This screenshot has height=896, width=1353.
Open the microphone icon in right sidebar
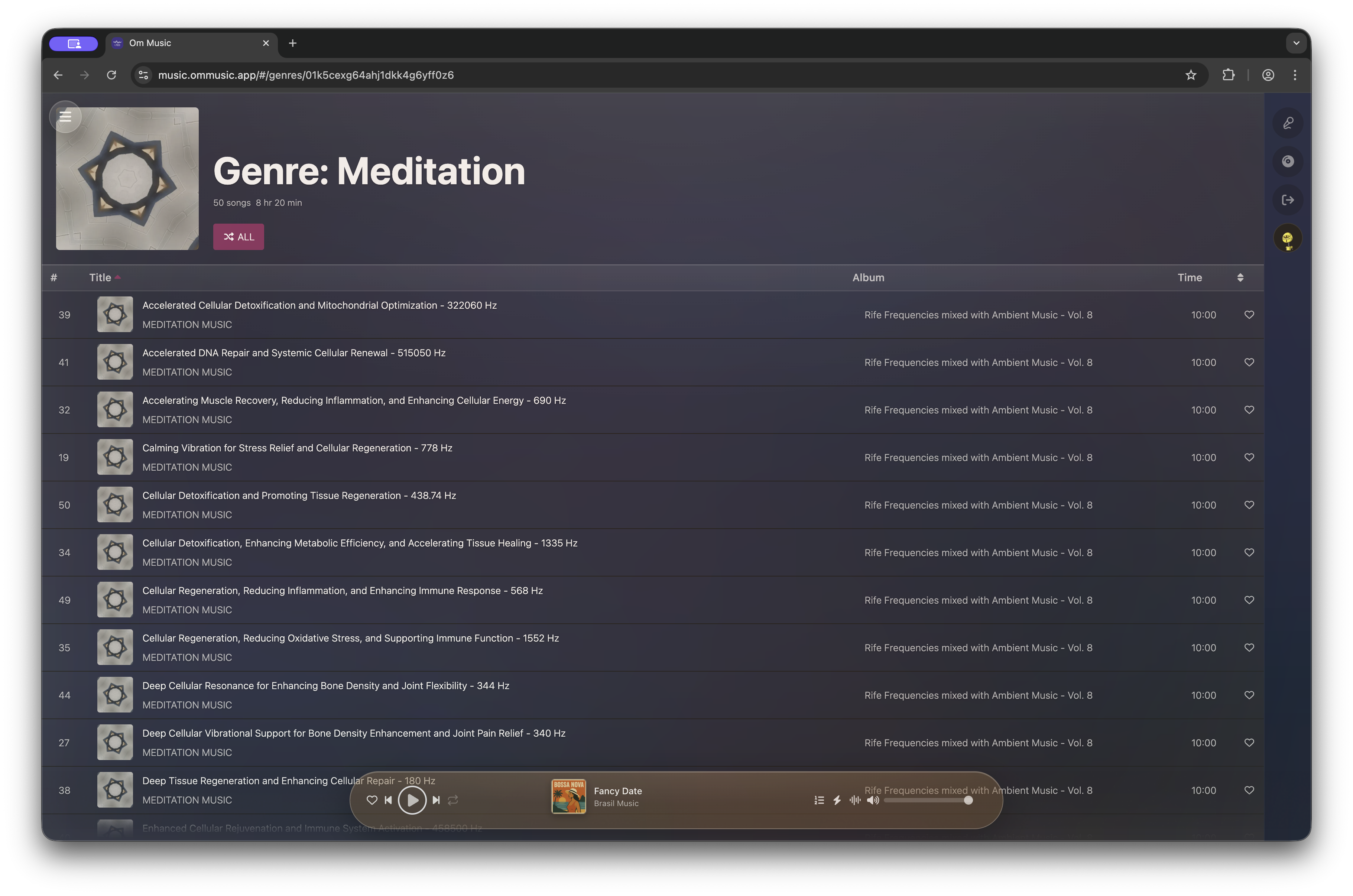tap(1287, 123)
